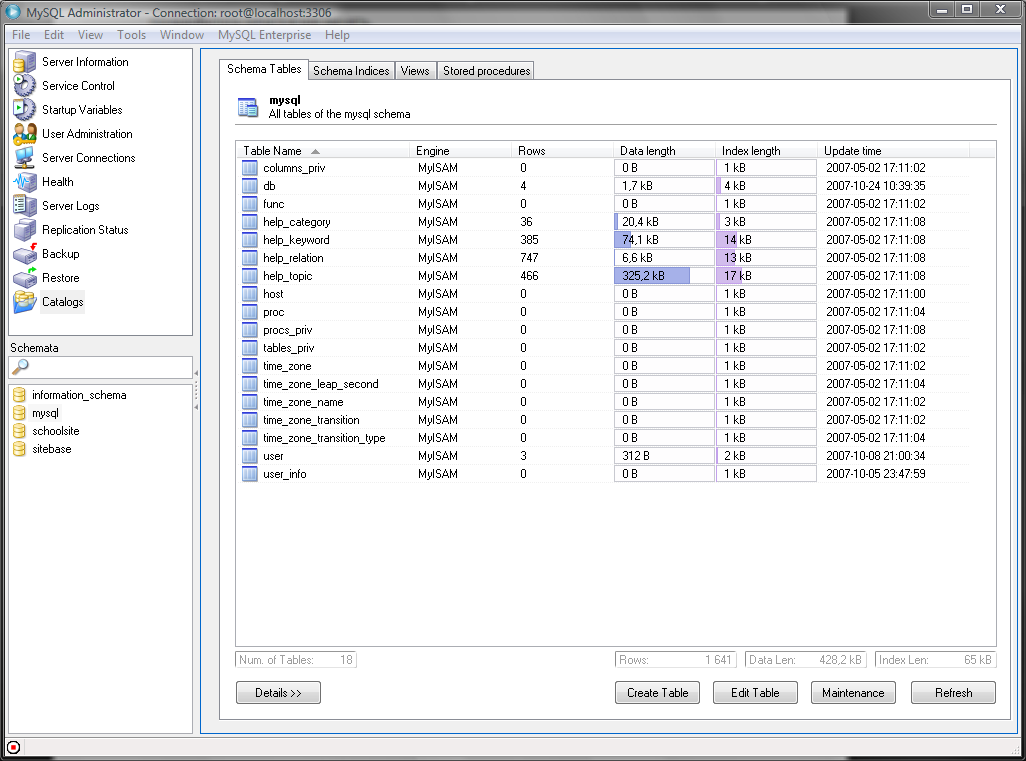Open User Administration icon in sidebar
The width and height of the screenshot is (1026, 761).
pos(25,134)
